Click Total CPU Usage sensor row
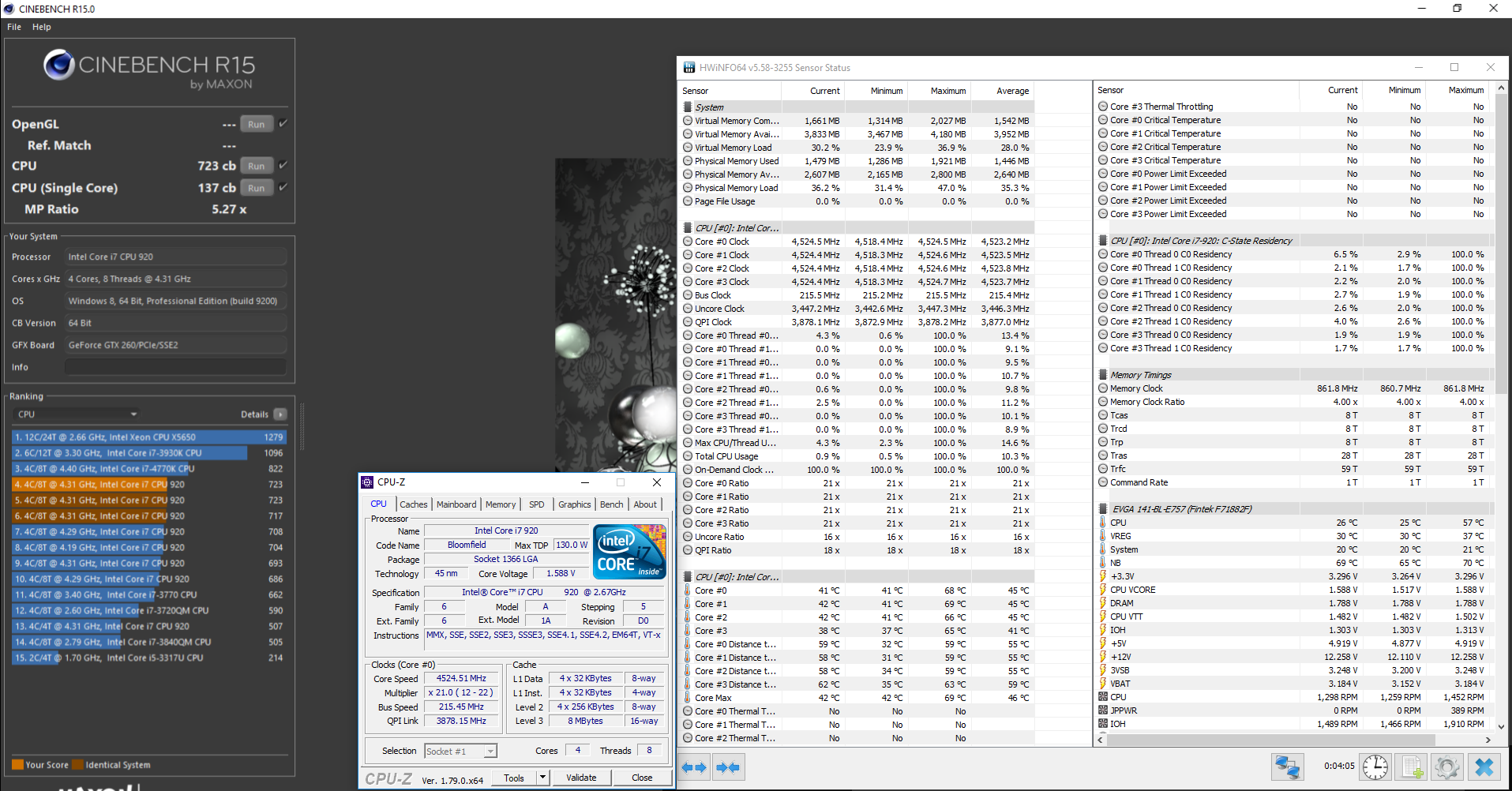This screenshot has width=1512, height=791. tap(857, 456)
